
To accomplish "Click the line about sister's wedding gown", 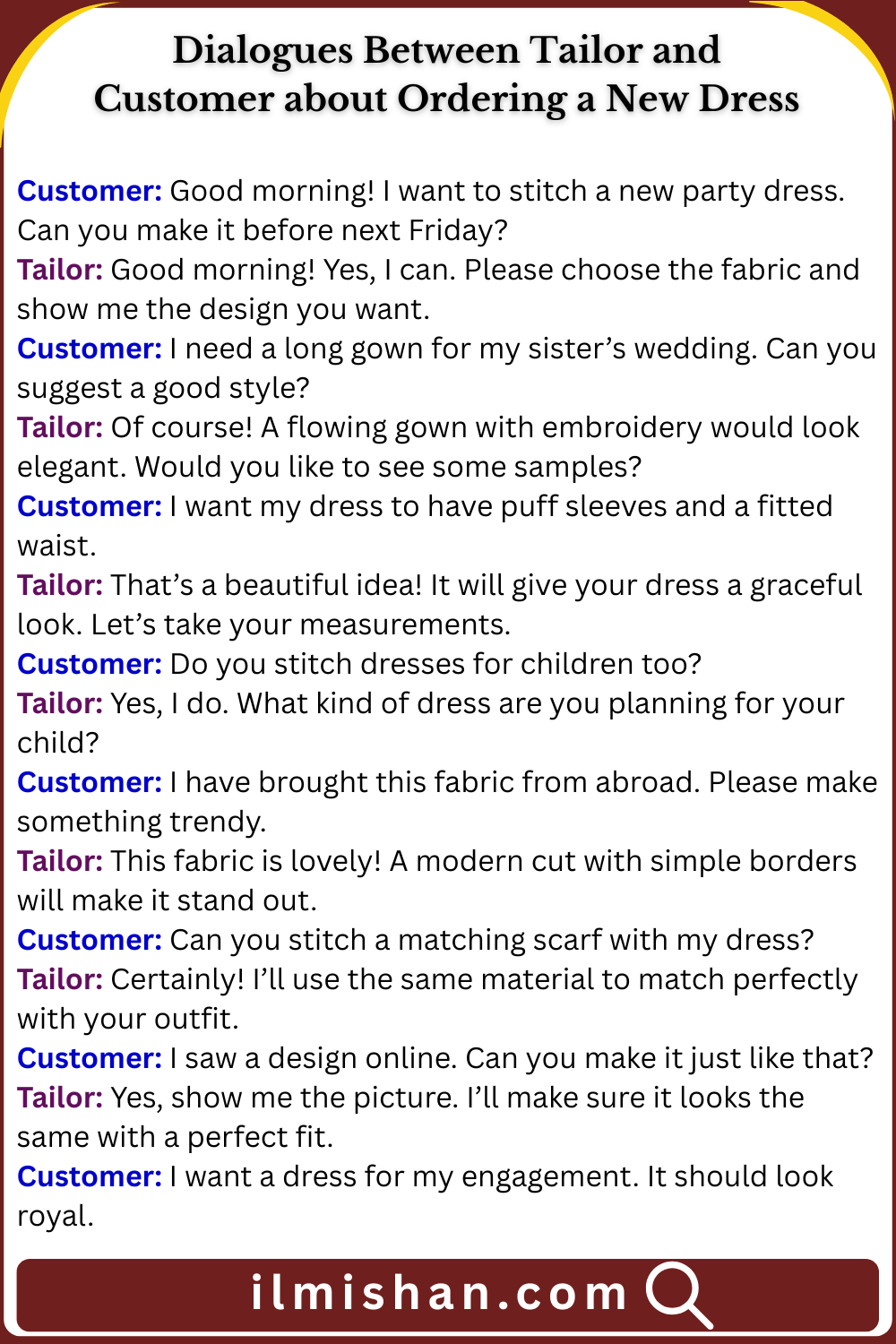I will (520, 349).
